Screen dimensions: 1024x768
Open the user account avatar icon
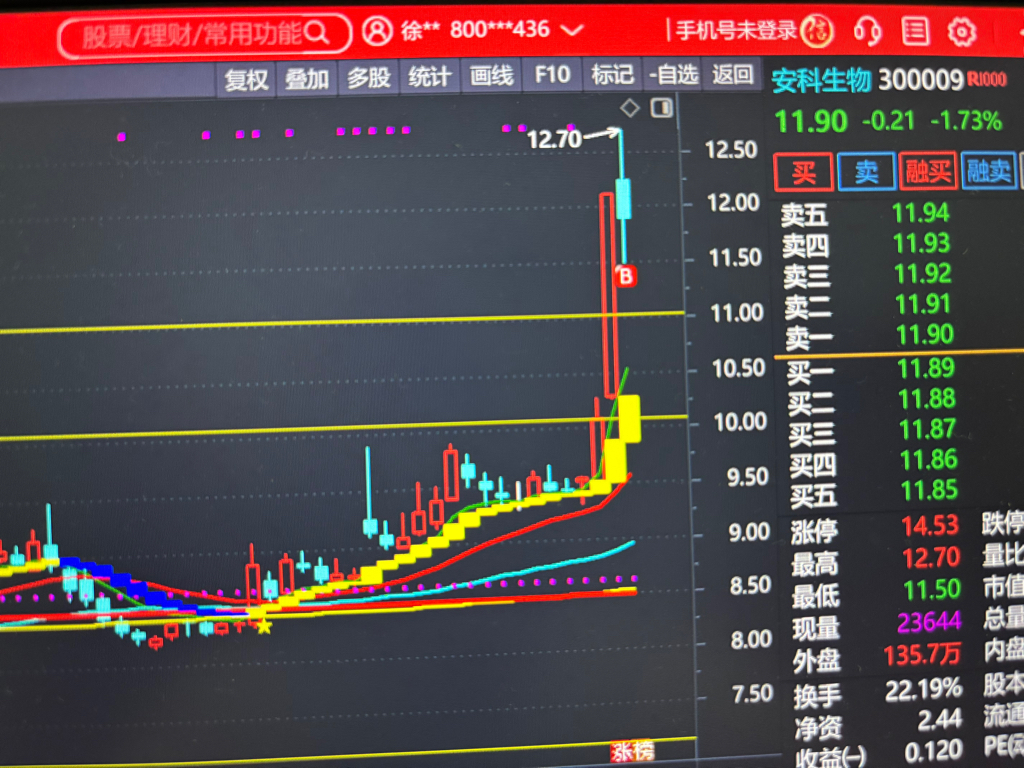pyautogui.click(x=377, y=31)
